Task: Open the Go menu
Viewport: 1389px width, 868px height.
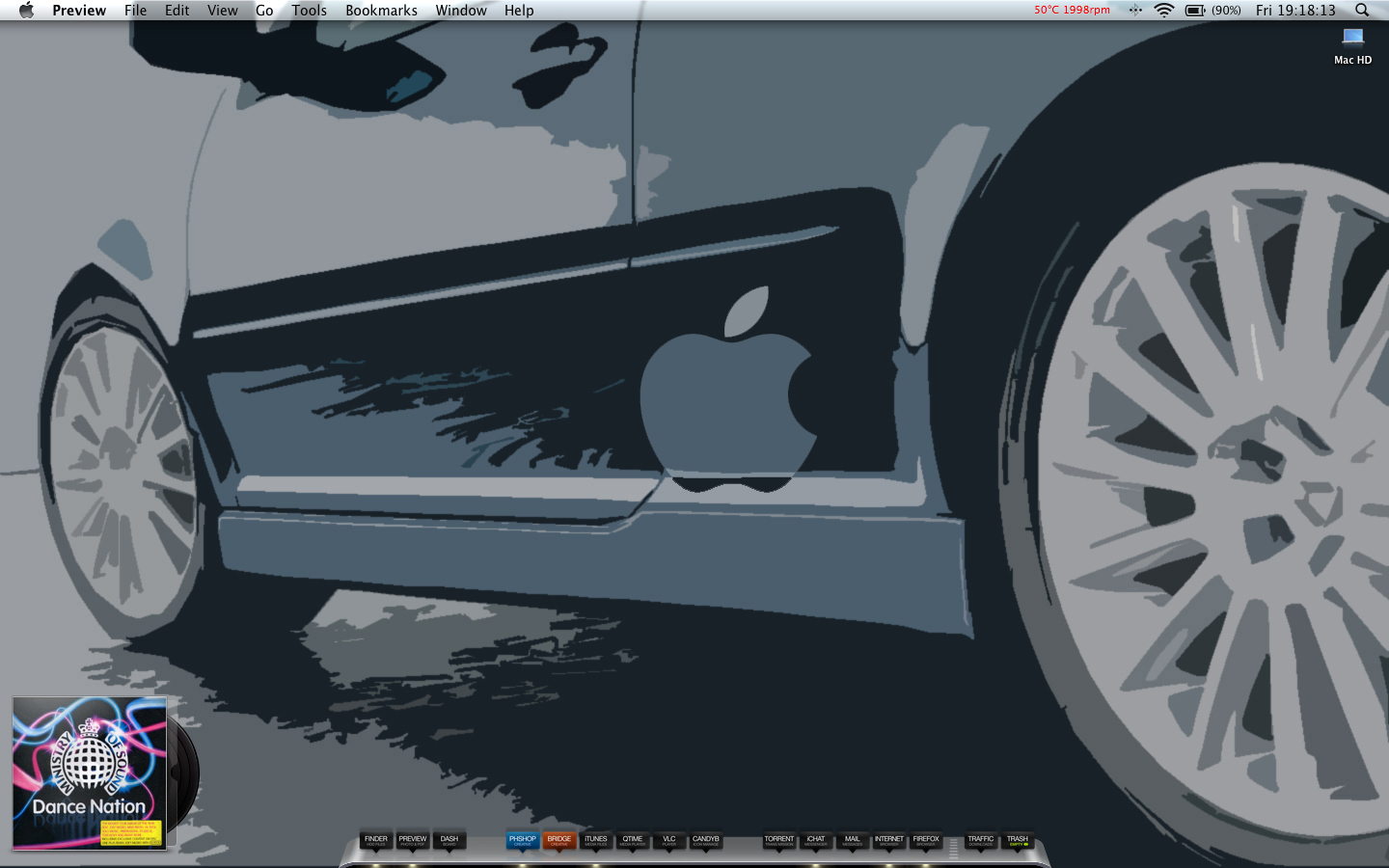Action: tap(264, 10)
